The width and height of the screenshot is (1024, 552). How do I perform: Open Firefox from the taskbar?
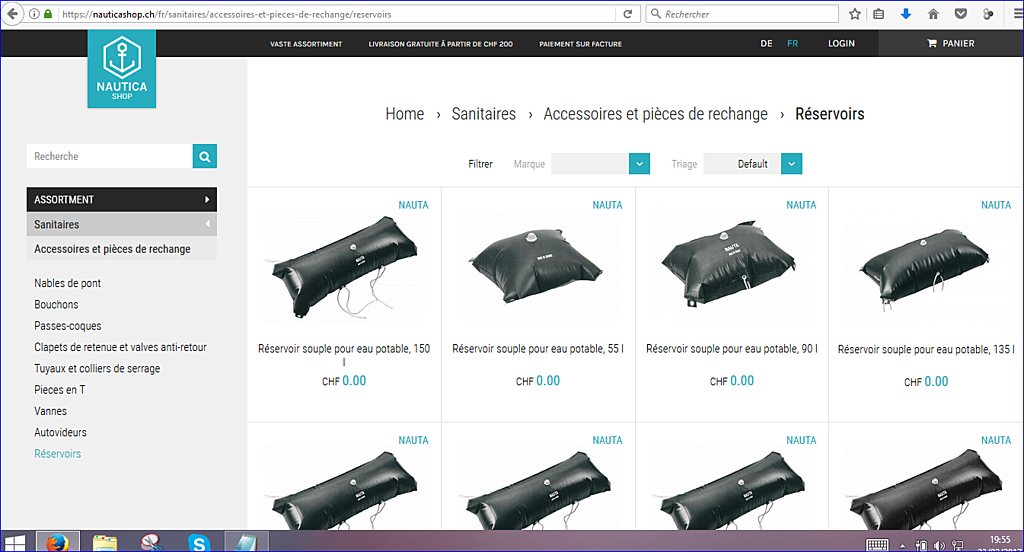point(58,542)
